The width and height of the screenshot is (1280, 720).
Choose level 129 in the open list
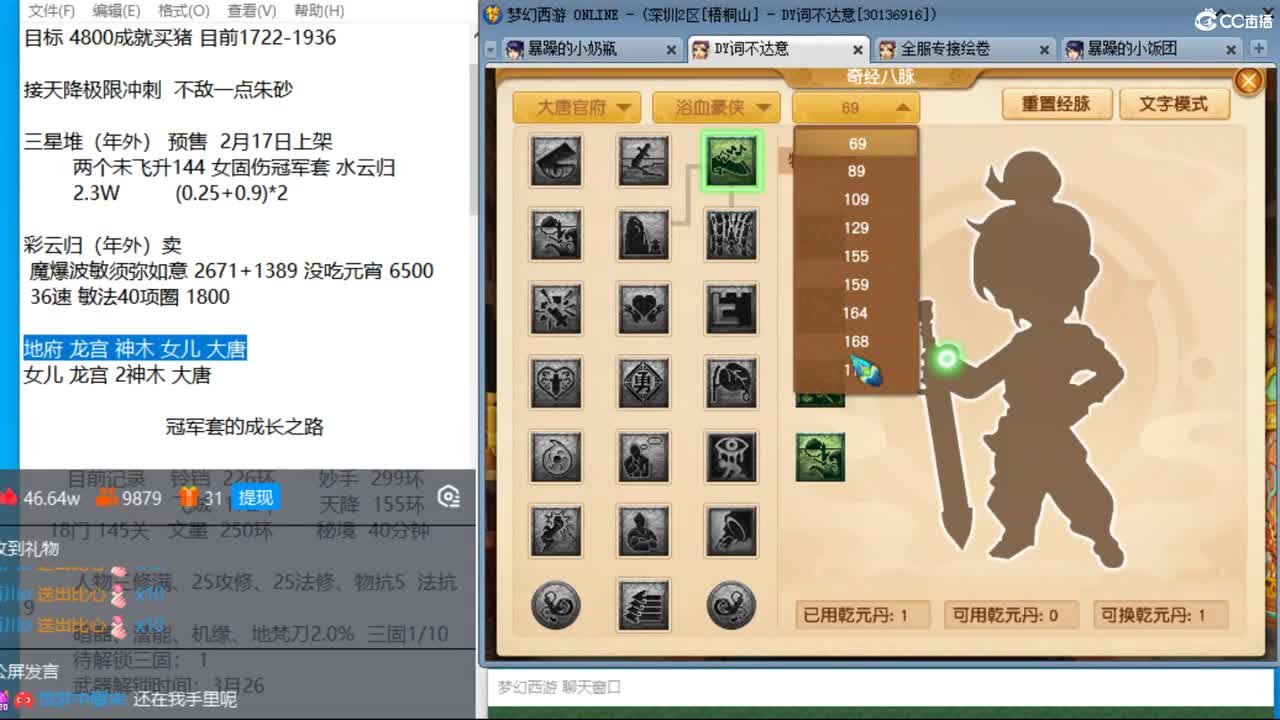pyautogui.click(x=856, y=228)
